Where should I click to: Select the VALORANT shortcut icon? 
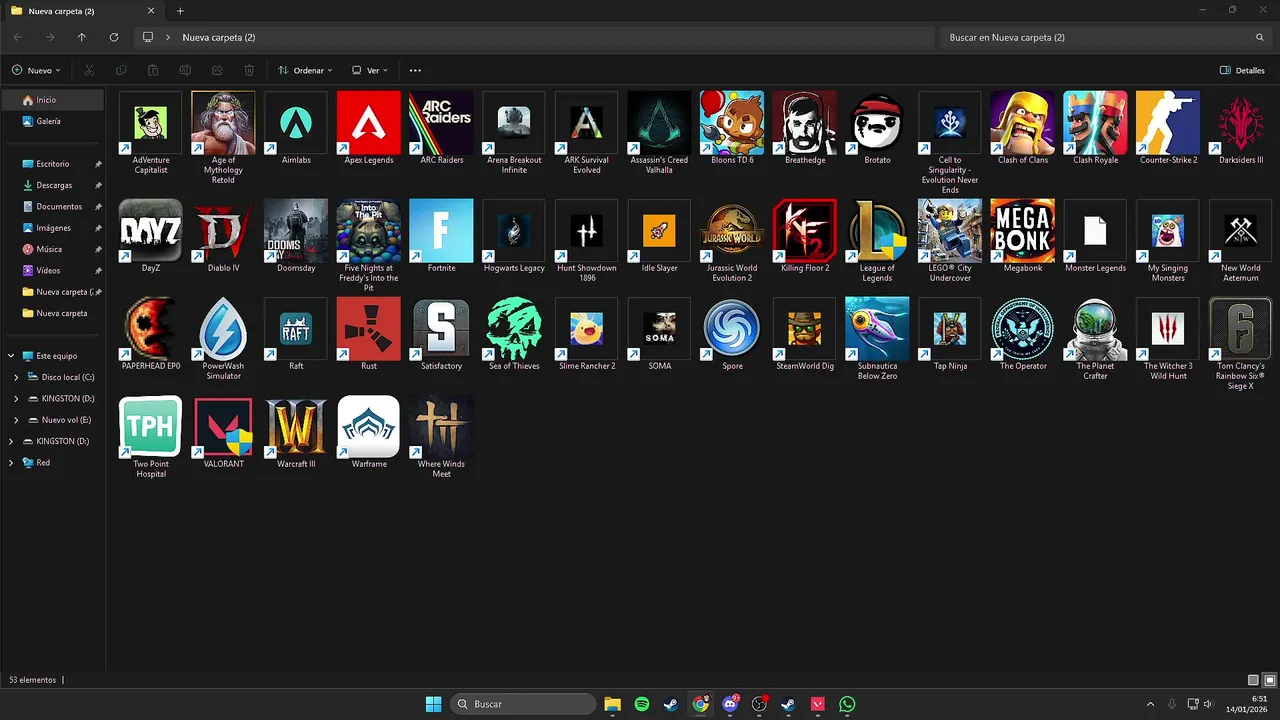(223, 427)
